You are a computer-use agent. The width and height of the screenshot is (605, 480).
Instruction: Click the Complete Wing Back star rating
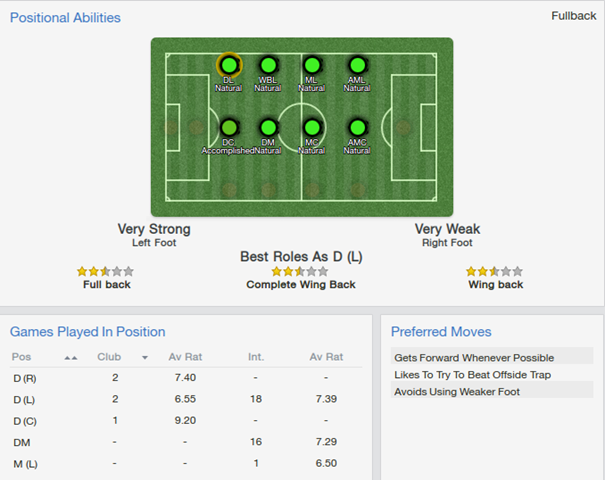pyautogui.click(x=299, y=271)
